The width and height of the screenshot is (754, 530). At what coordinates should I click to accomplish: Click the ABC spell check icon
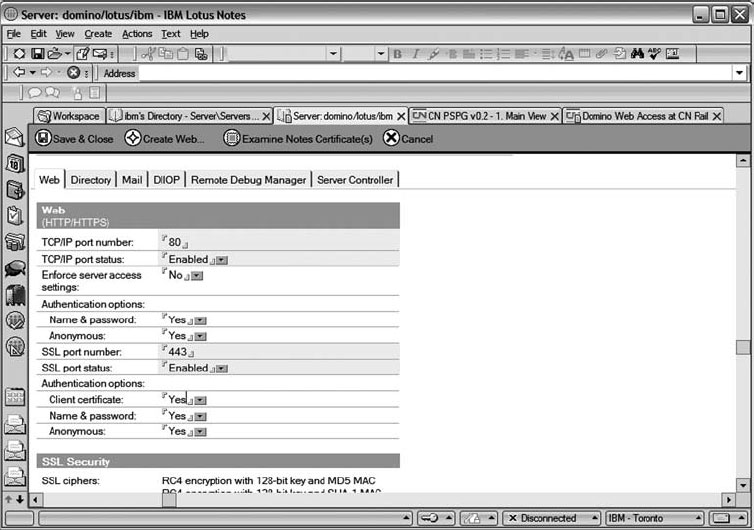coord(654,54)
